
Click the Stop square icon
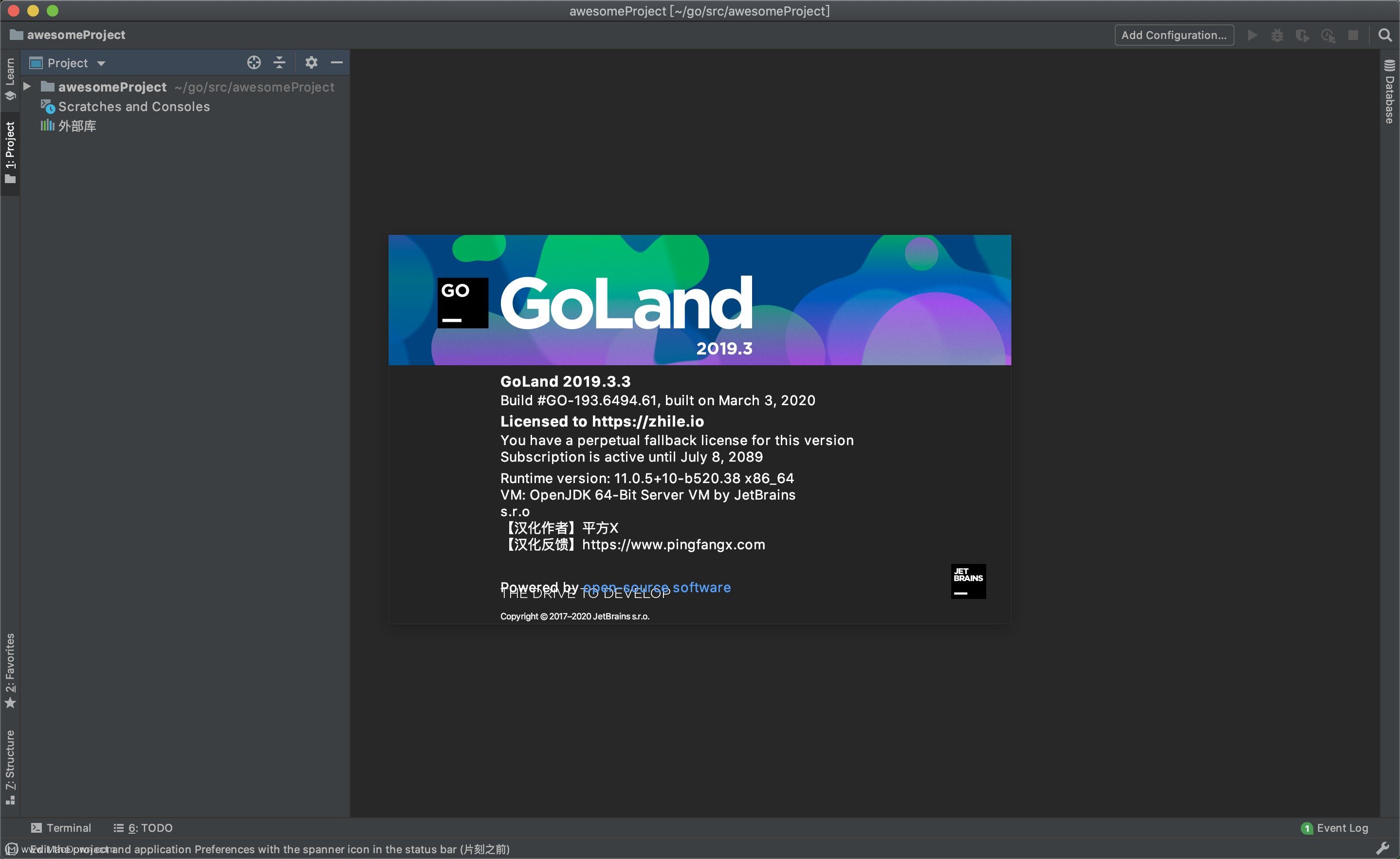point(1353,35)
